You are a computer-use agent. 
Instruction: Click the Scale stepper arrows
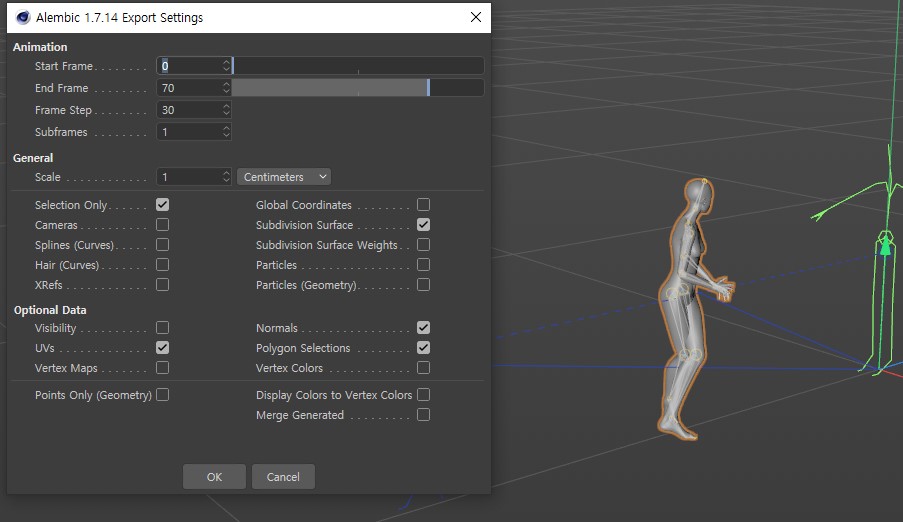[226, 177]
